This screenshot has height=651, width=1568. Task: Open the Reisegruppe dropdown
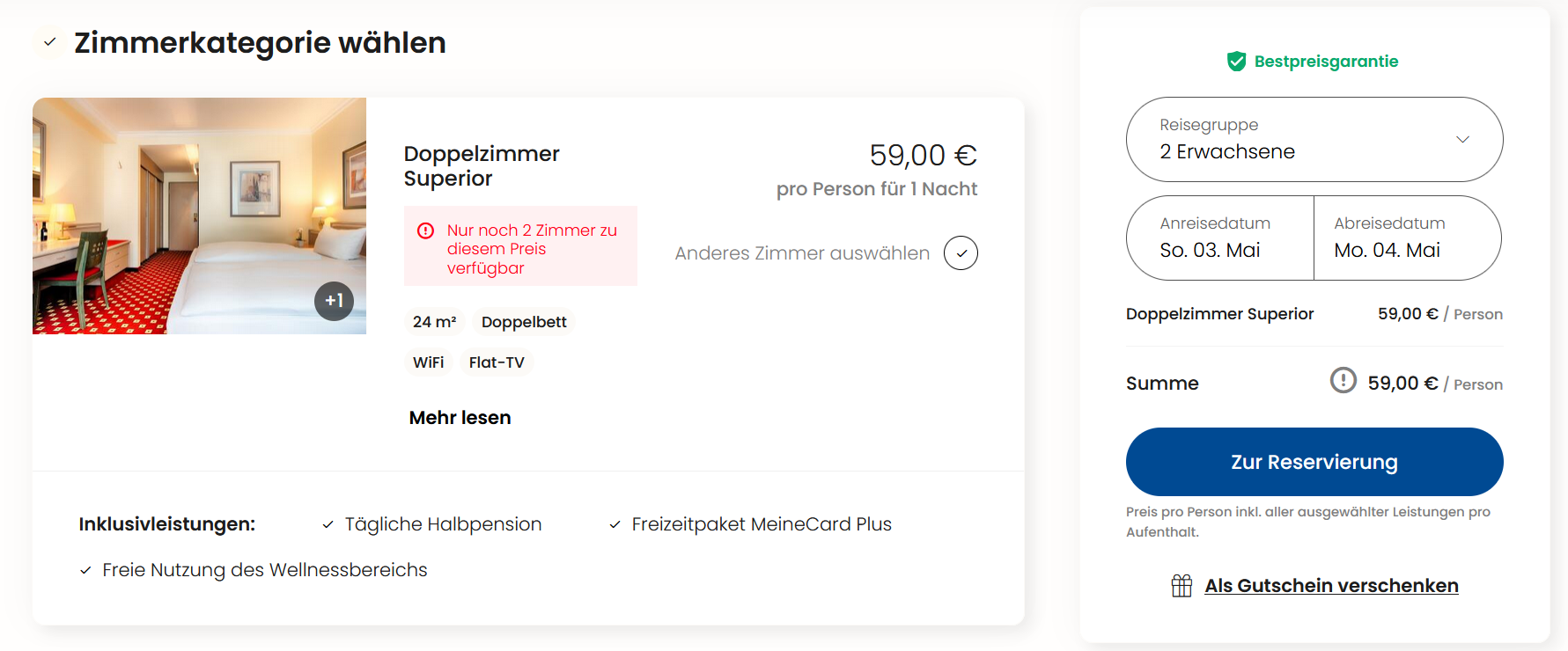tap(1313, 139)
